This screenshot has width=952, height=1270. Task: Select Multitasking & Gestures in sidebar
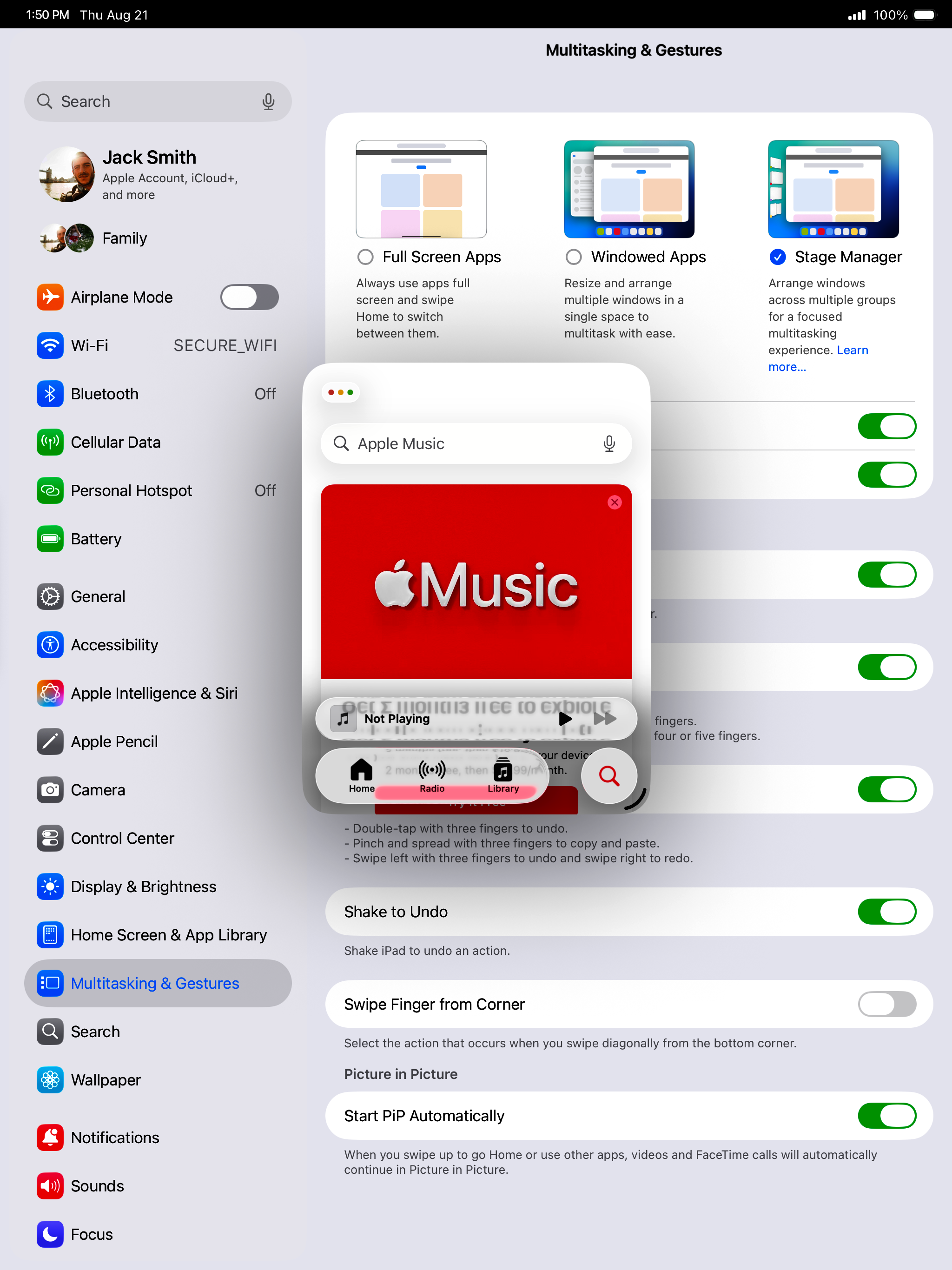pyautogui.click(x=158, y=984)
